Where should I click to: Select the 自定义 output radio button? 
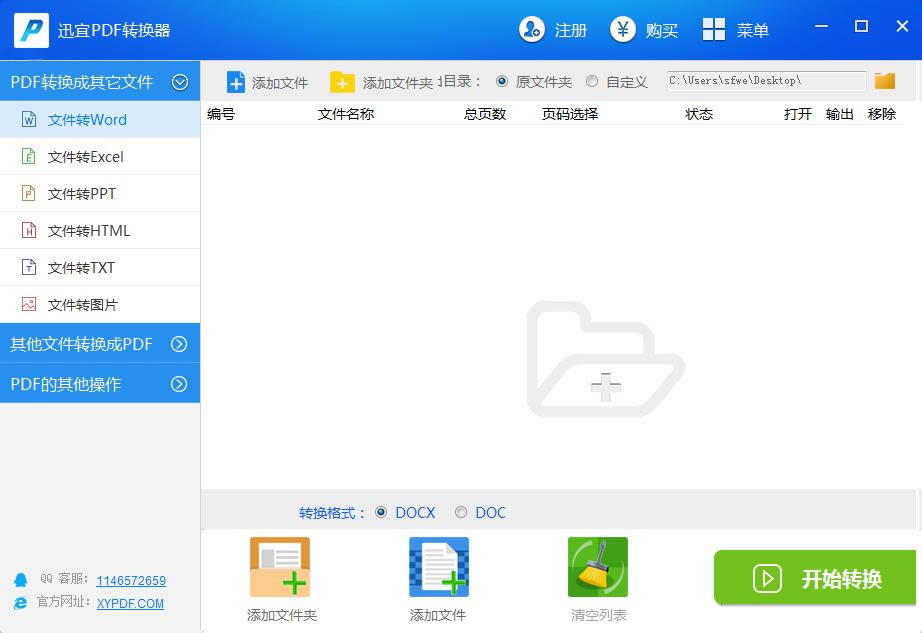pyautogui.click(x=592, y=81)
